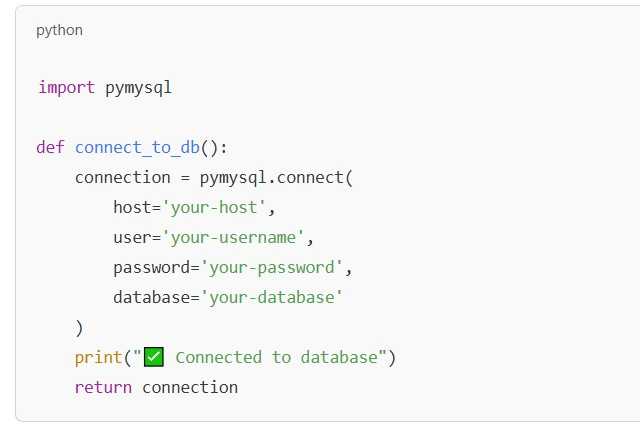Click the import keyword
Viewport: 640px width, 425px height.
pyautogui.click(x=67, y=87)
